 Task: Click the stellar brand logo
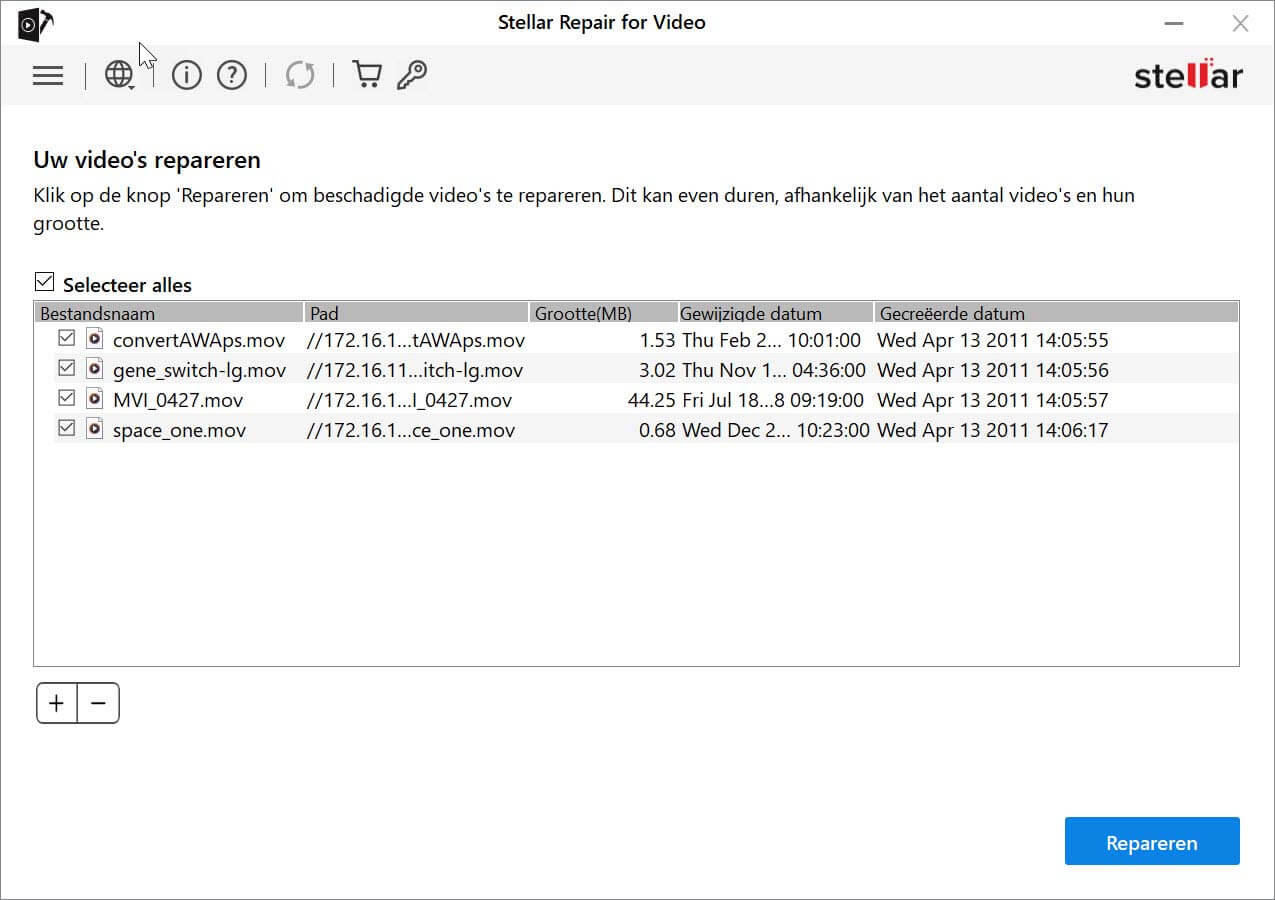tap(1188, 75)
